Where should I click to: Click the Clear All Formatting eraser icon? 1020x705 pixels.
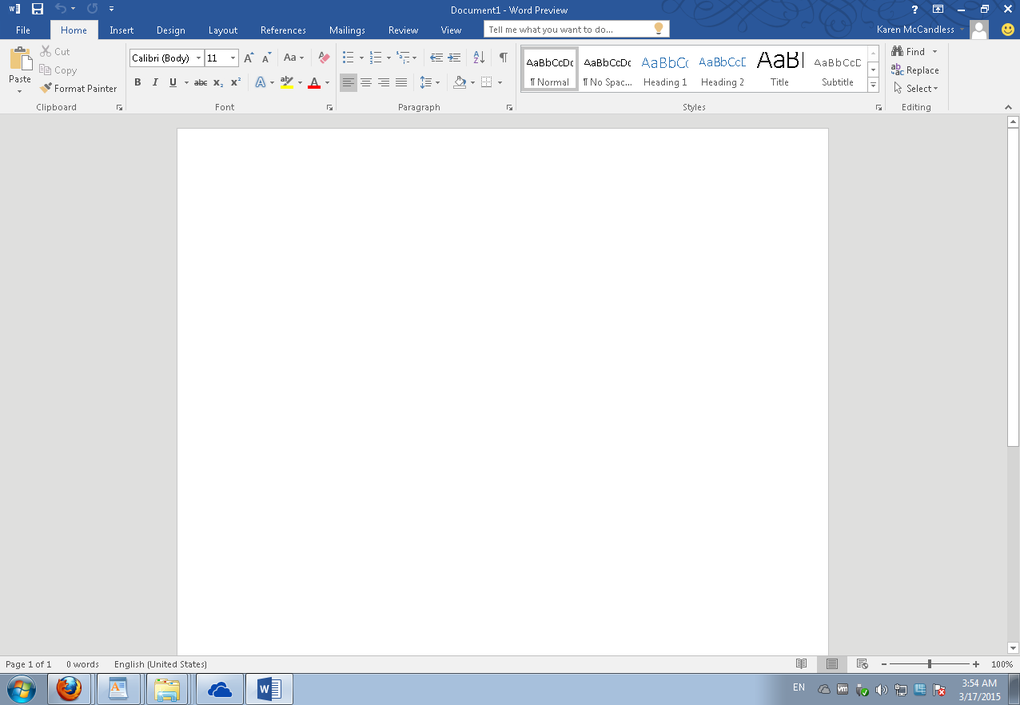[323, 58]
